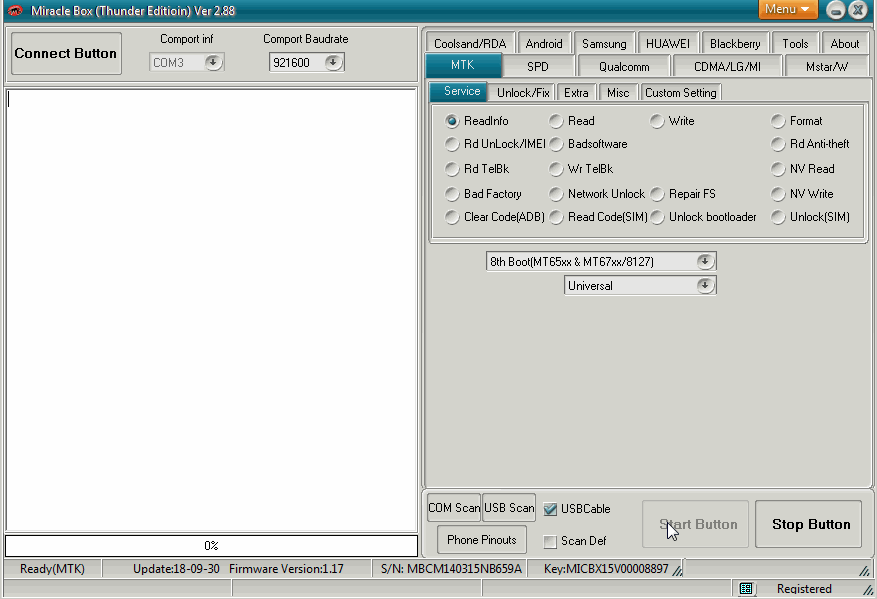Click the Start Button
877x599 pixels.
click(695, 524)
